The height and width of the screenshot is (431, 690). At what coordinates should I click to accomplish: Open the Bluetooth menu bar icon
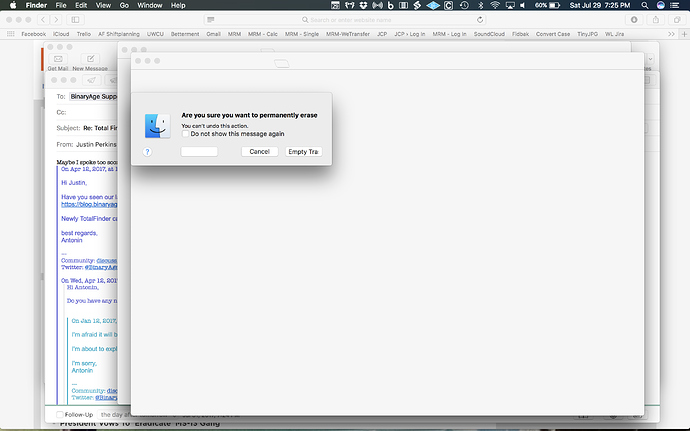coord(481,5)
